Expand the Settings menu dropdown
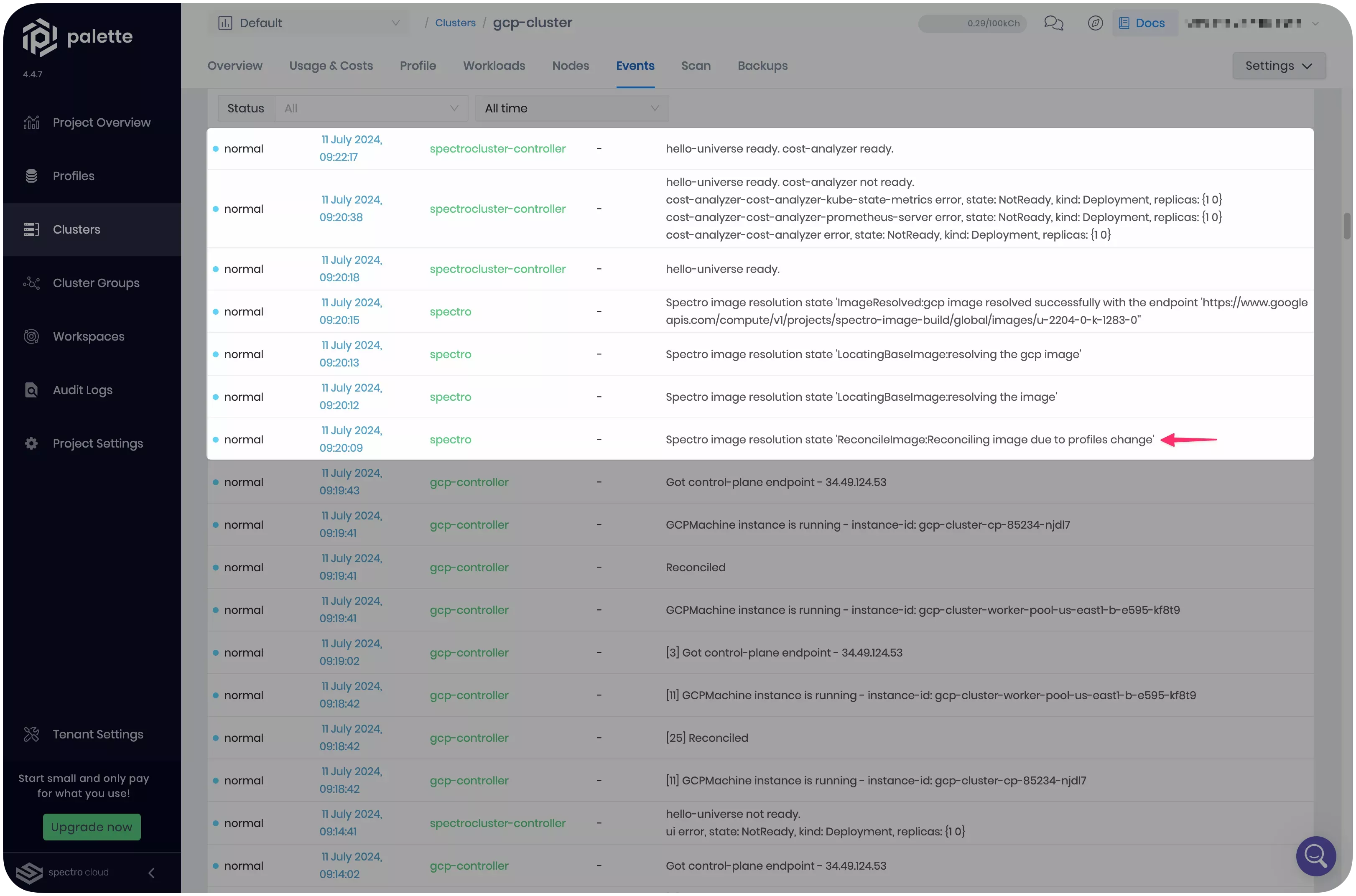This screenshot has height=896, width=1356. (x=1278, y=65)
